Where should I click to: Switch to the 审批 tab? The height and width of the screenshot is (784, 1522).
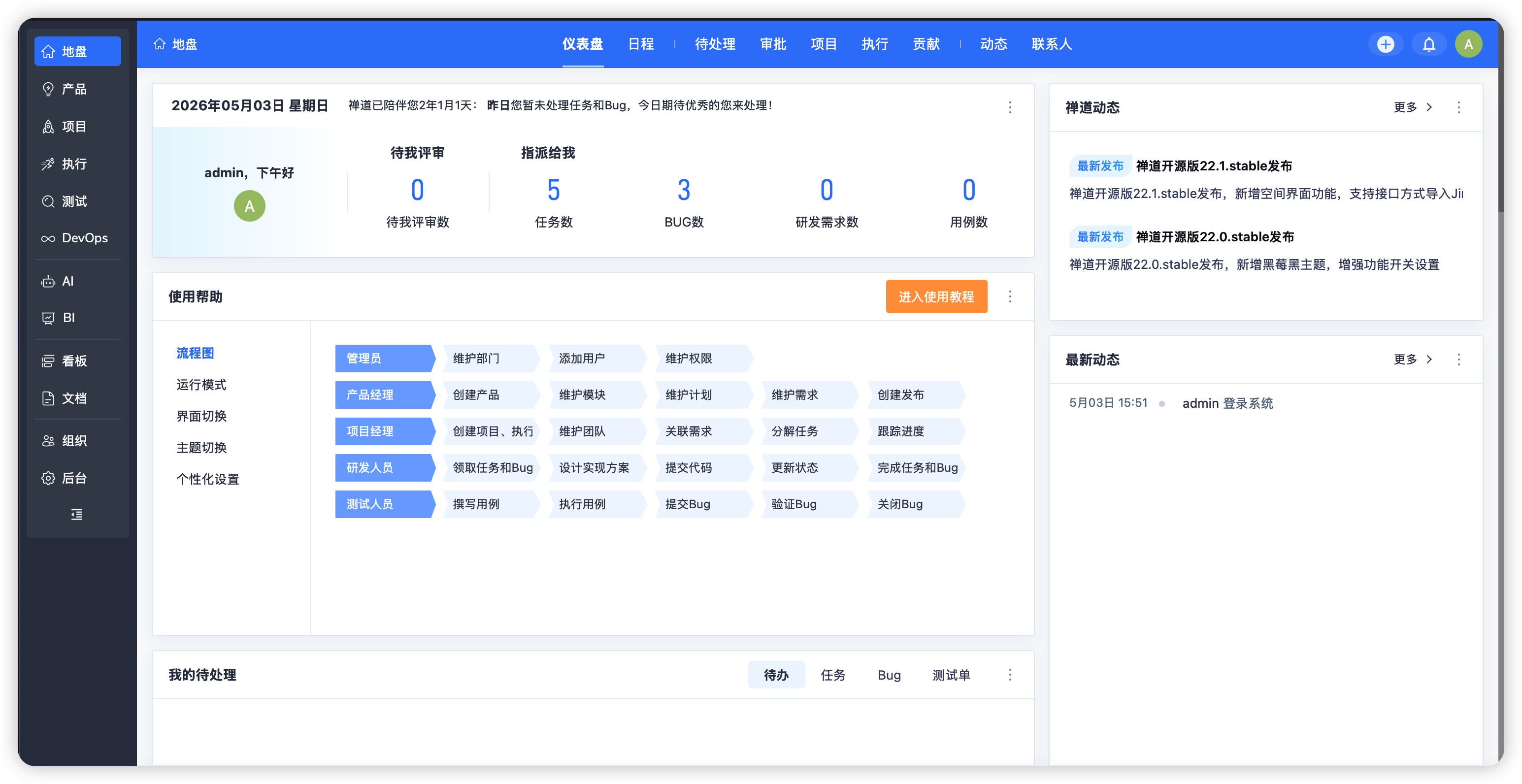(773, 44)
